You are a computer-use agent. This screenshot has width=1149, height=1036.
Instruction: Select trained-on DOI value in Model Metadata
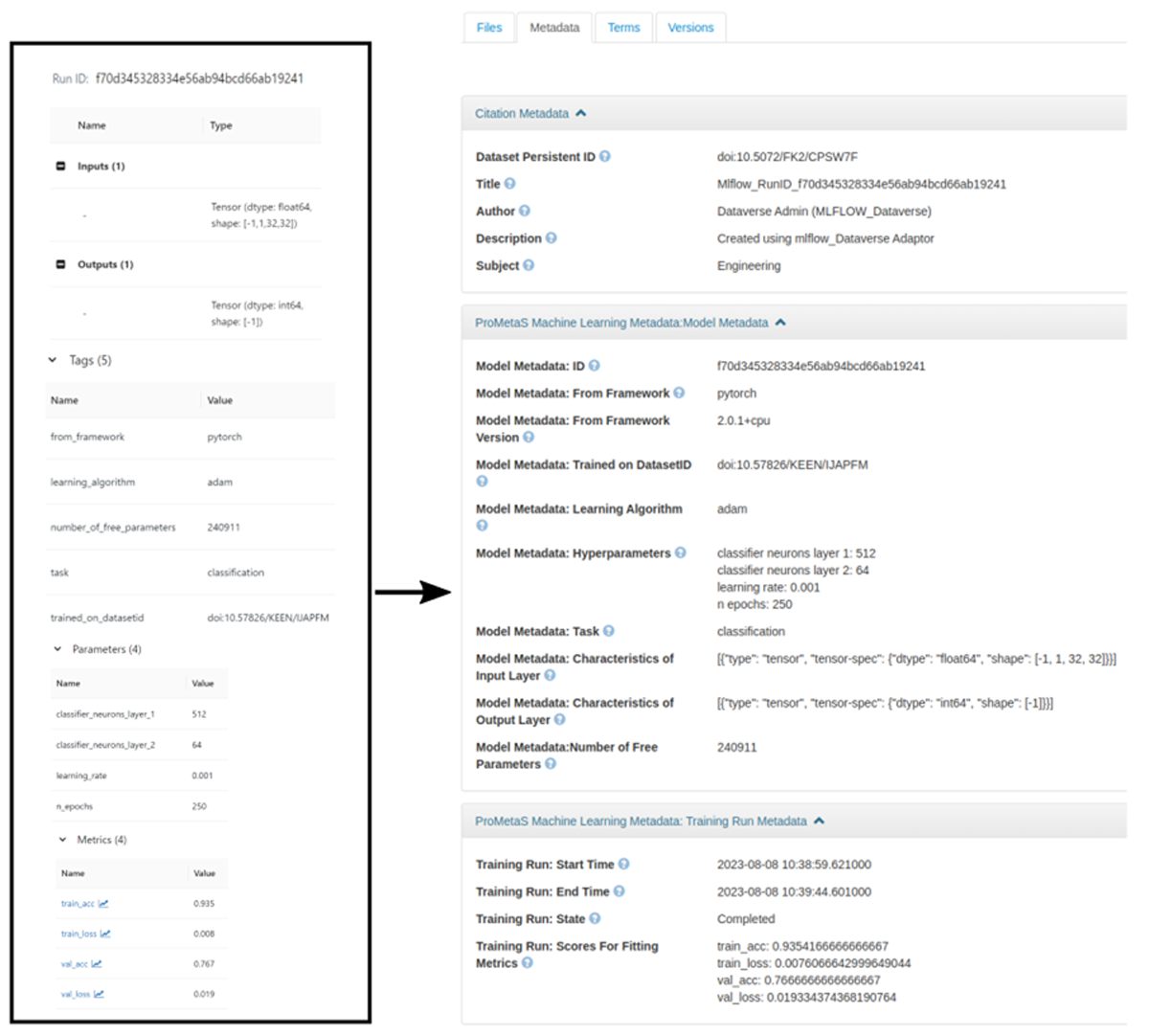793,464
